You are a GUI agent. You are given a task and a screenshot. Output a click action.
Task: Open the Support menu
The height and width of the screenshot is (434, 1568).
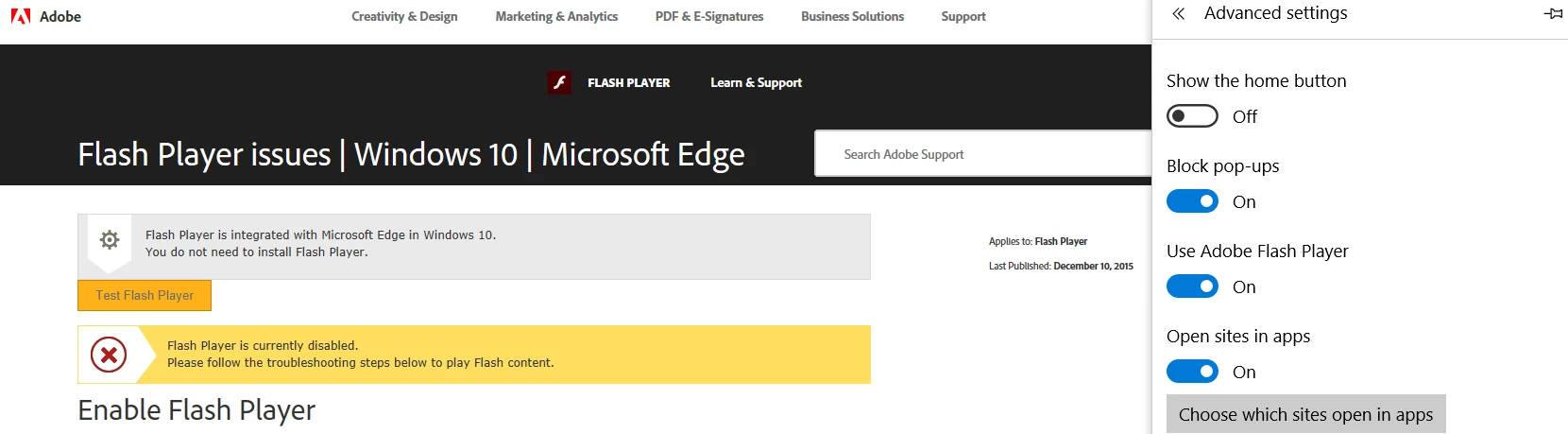963,16
